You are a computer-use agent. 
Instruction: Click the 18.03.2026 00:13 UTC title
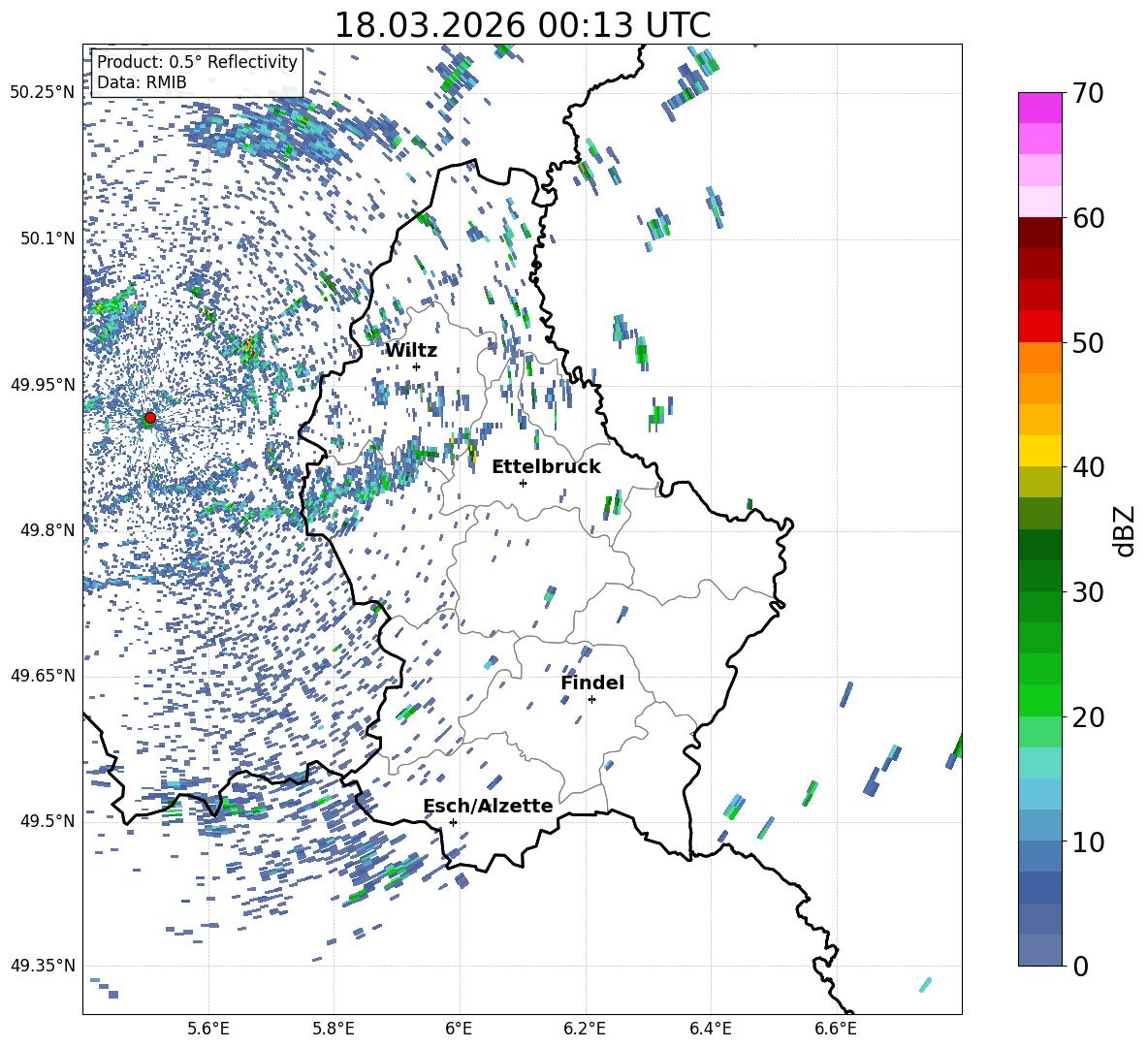(x=522, y=25)
